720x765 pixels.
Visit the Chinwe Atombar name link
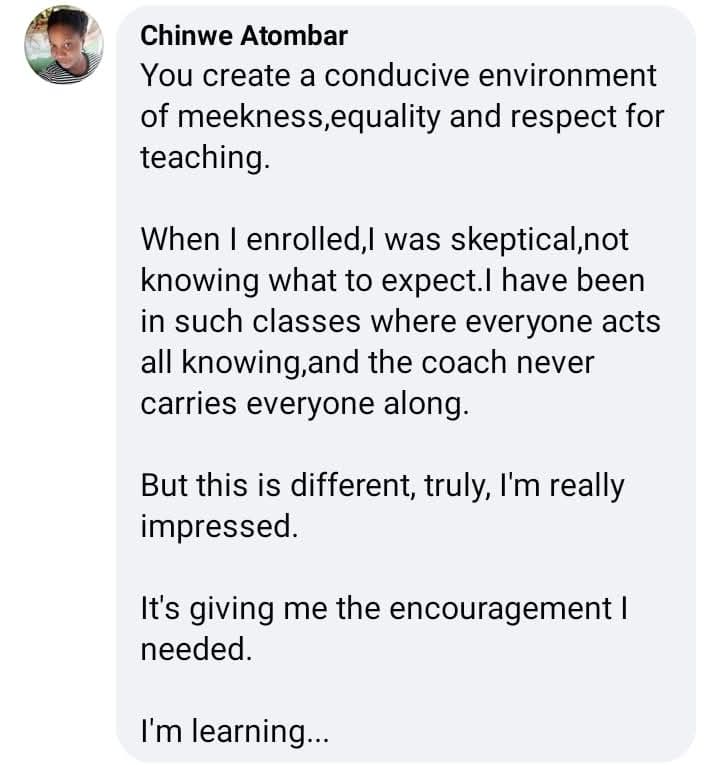pos(244,36)
